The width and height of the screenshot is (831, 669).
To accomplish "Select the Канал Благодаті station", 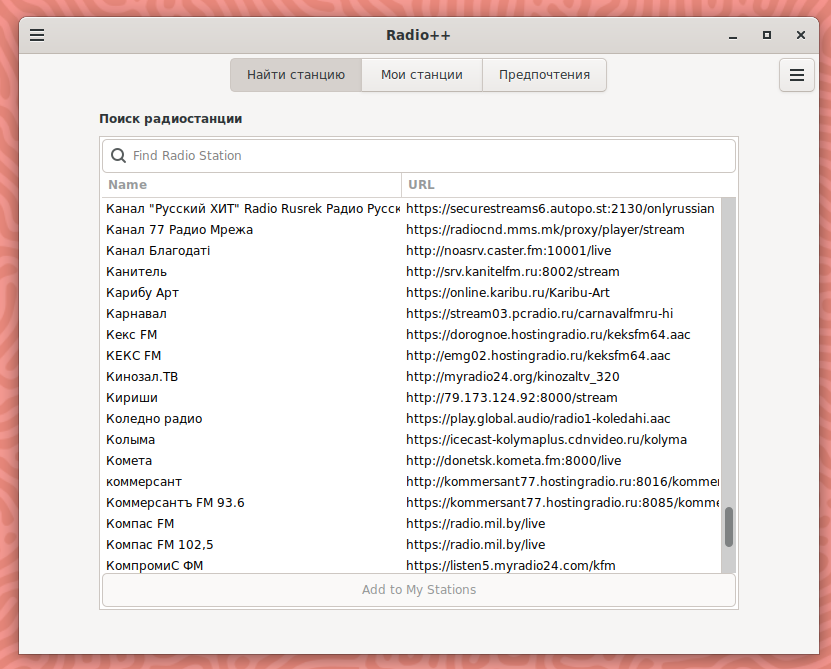I will 411,251.
